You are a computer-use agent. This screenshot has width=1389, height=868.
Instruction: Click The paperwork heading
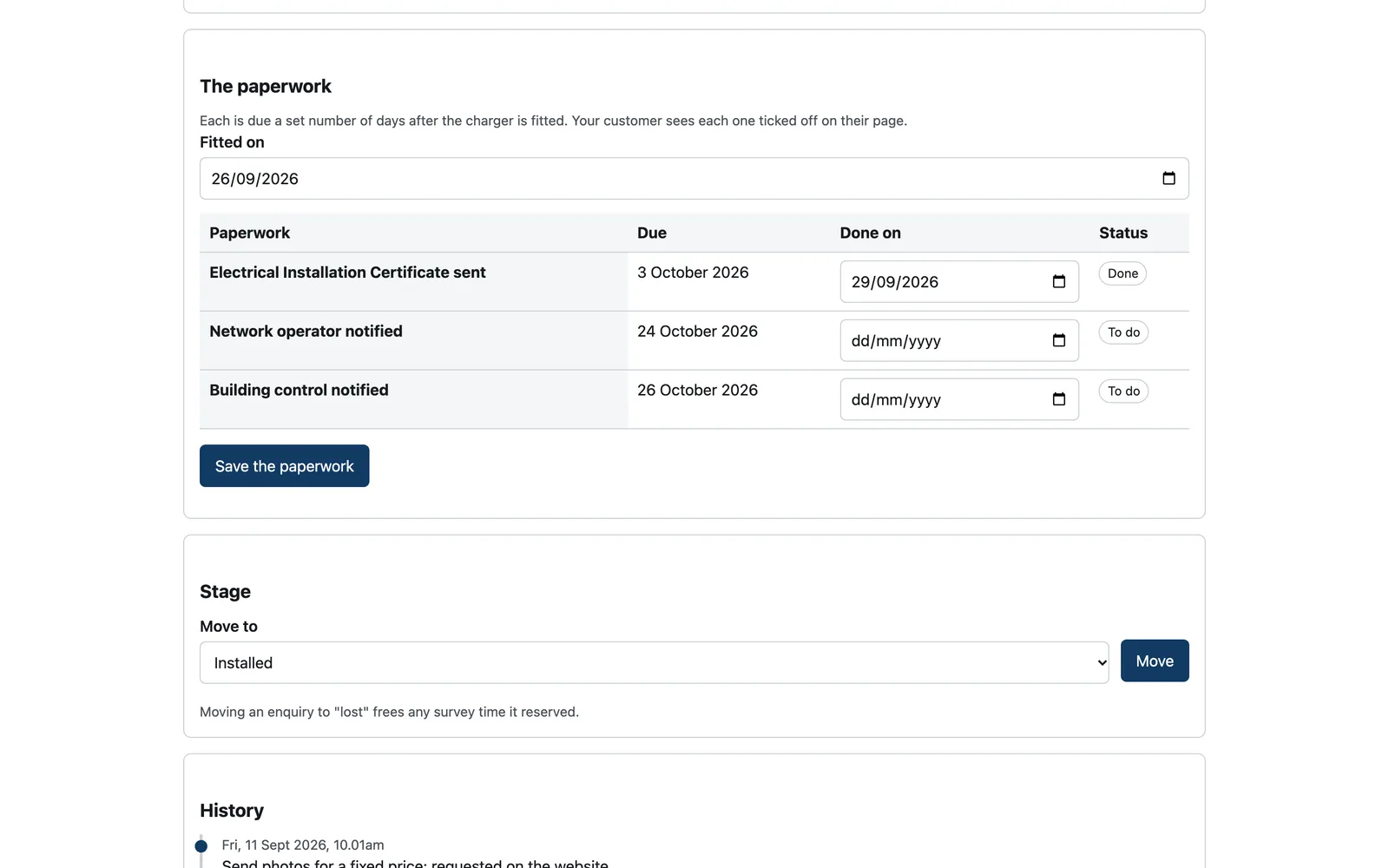[266, 86]
